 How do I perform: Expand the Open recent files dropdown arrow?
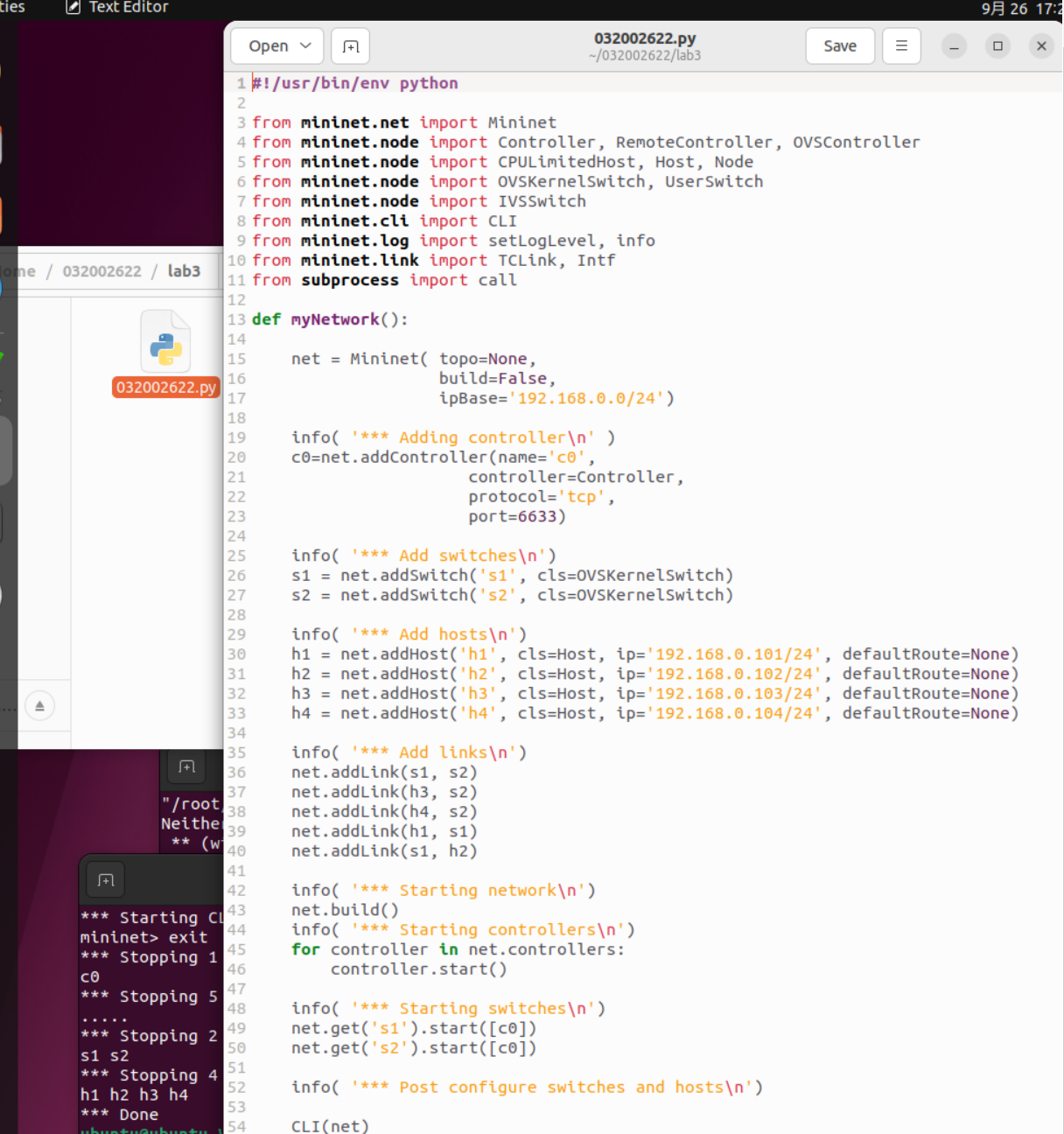click(306, 46)
